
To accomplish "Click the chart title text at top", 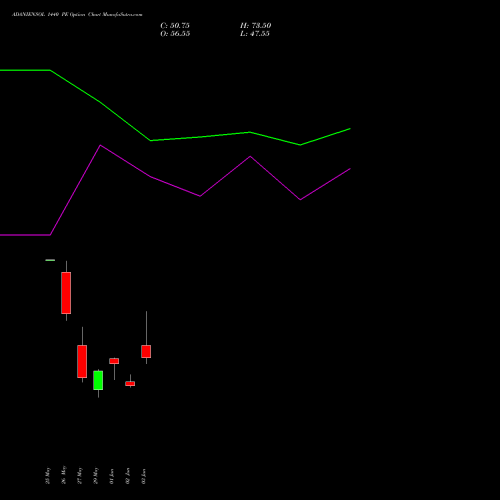I will click(77, 15).
